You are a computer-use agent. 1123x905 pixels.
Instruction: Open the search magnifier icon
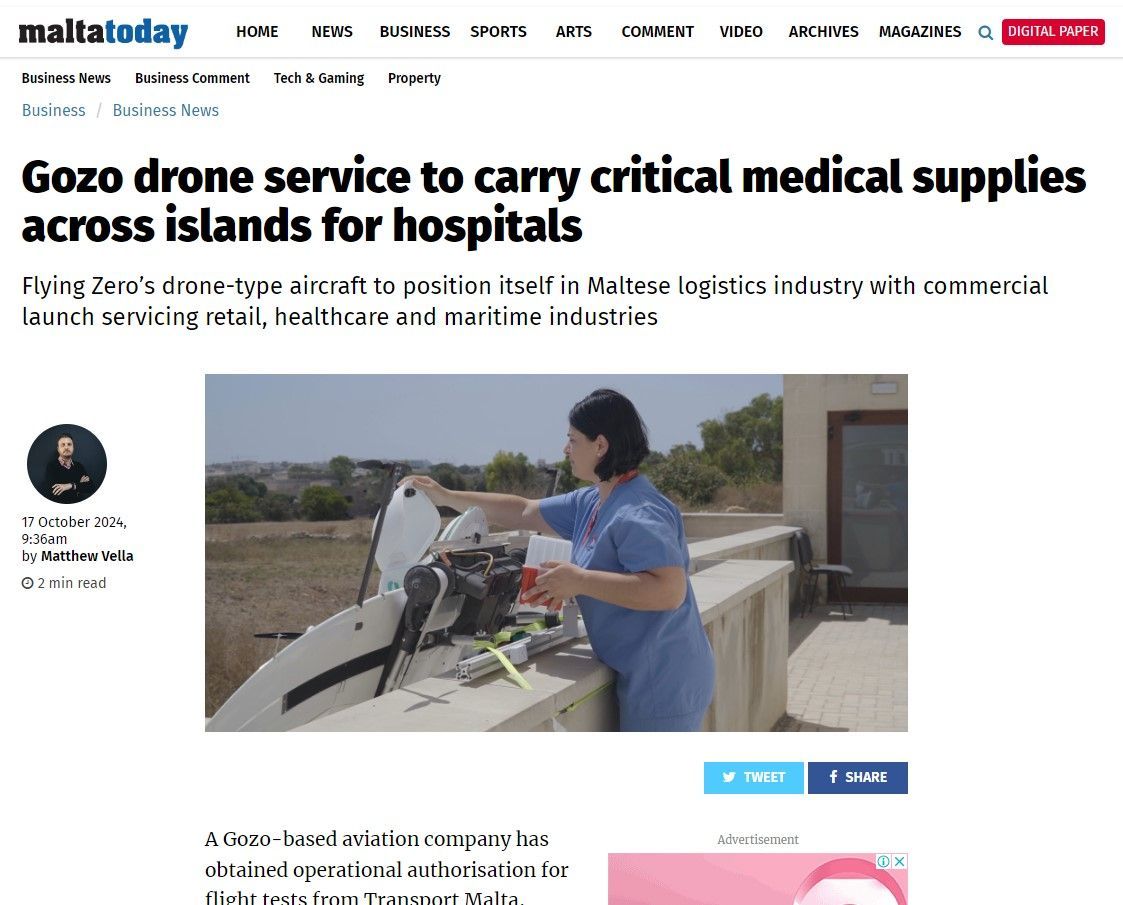pyautogui.click(x=985, y=32)
